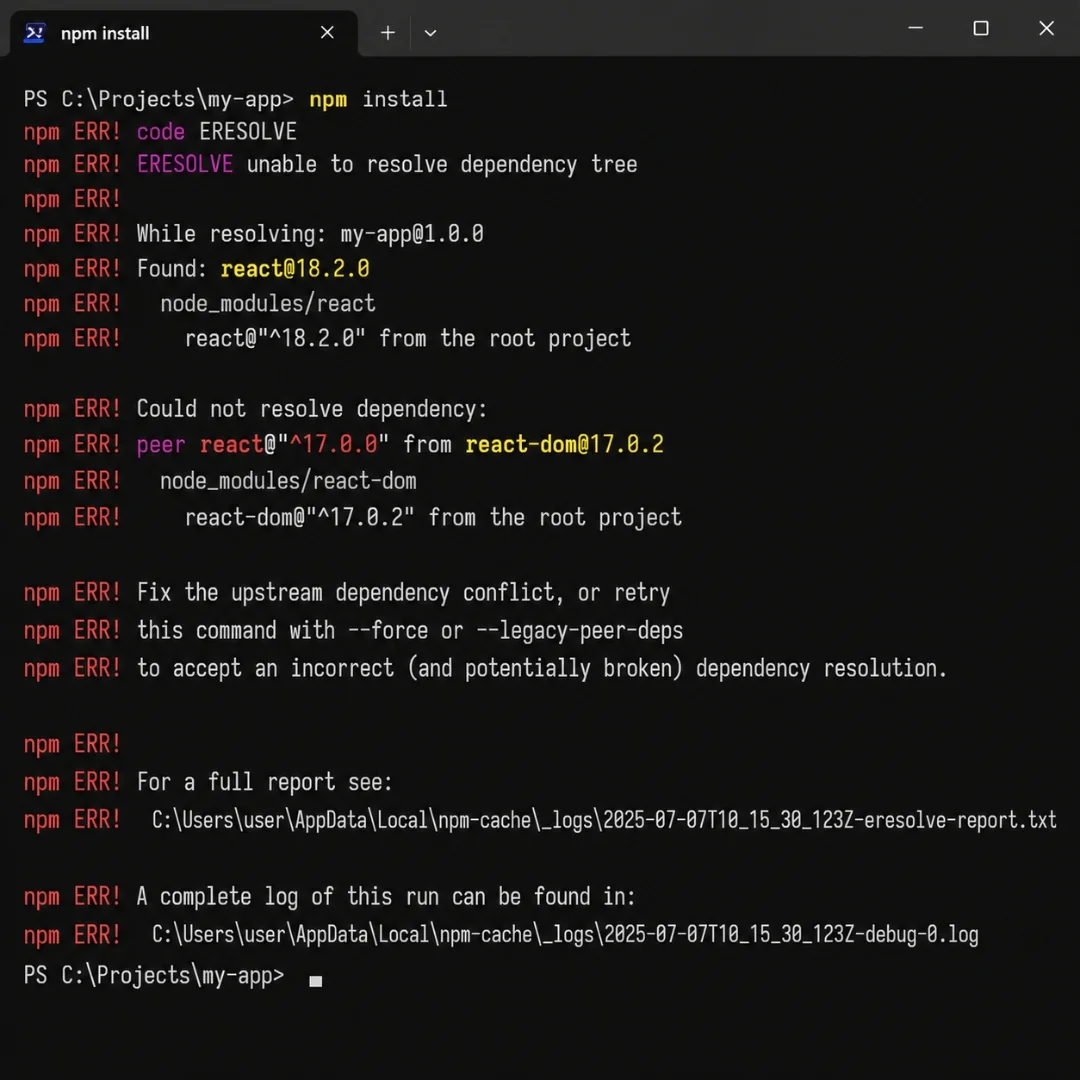
Task: Click the yellow "react-dom@17.0.2" text
Action: point(564,444)
